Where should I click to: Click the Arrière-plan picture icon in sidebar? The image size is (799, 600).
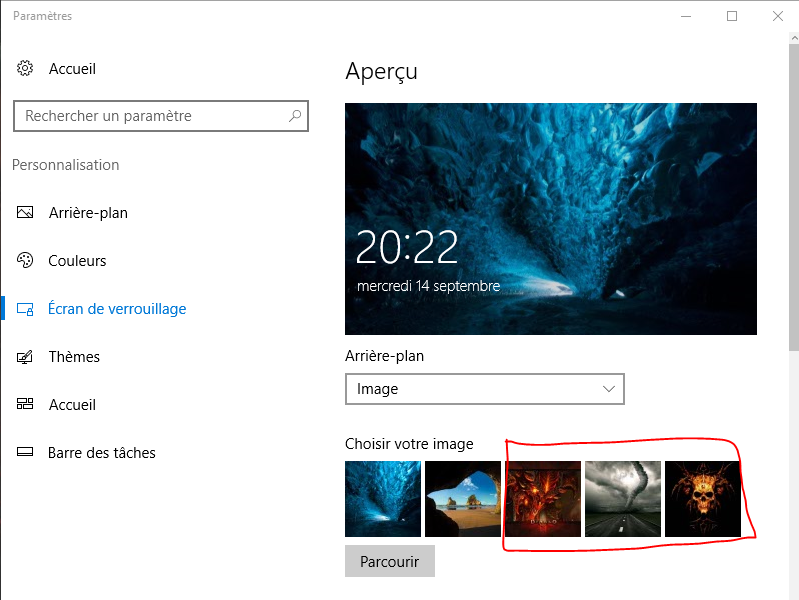coord(25,212)
